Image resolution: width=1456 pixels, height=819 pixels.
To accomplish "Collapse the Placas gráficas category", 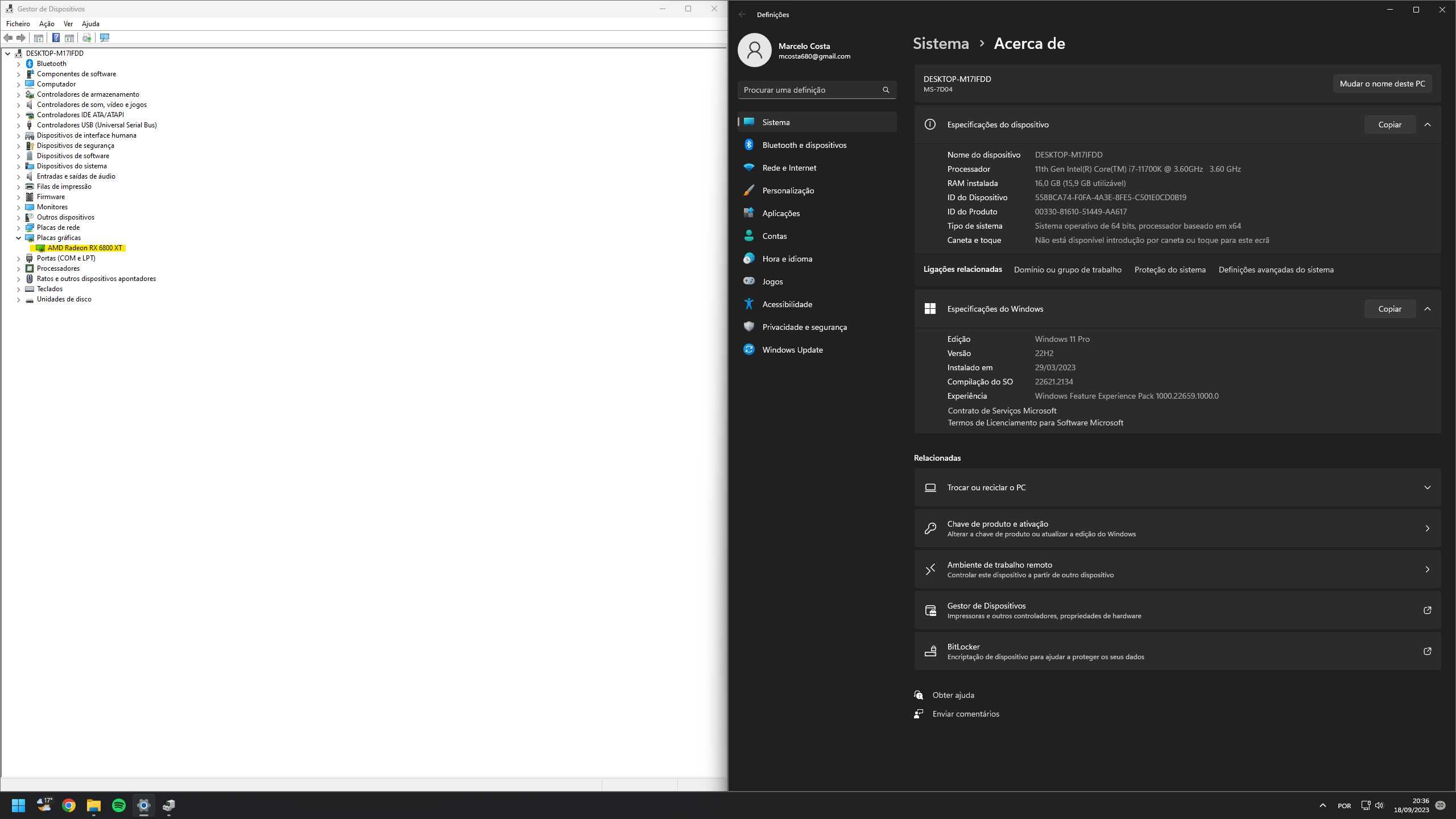I will coord(18,238).
